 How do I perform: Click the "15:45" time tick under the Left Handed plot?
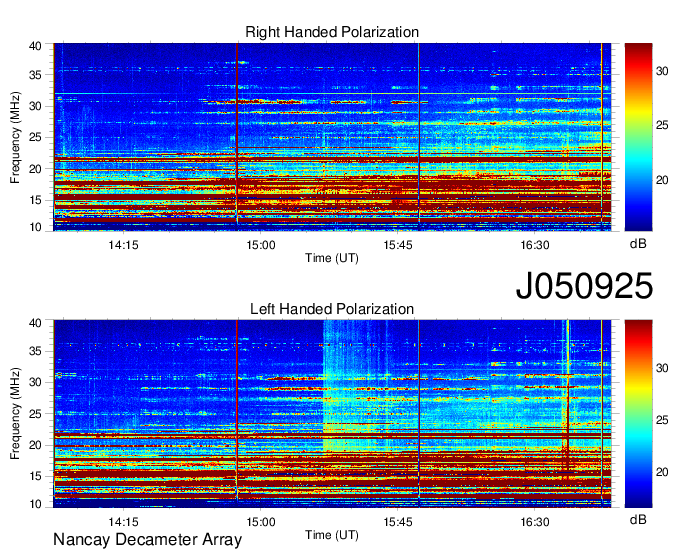(x=398, y=522)
